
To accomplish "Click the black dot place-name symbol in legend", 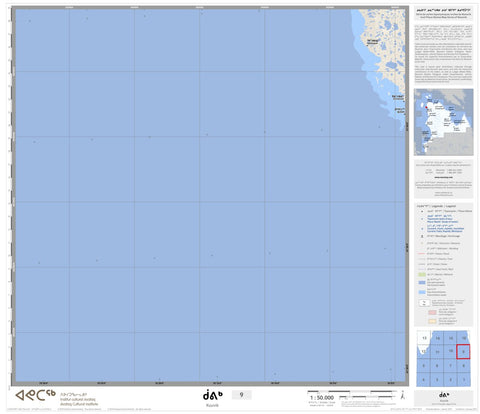I will click(422, 211).
